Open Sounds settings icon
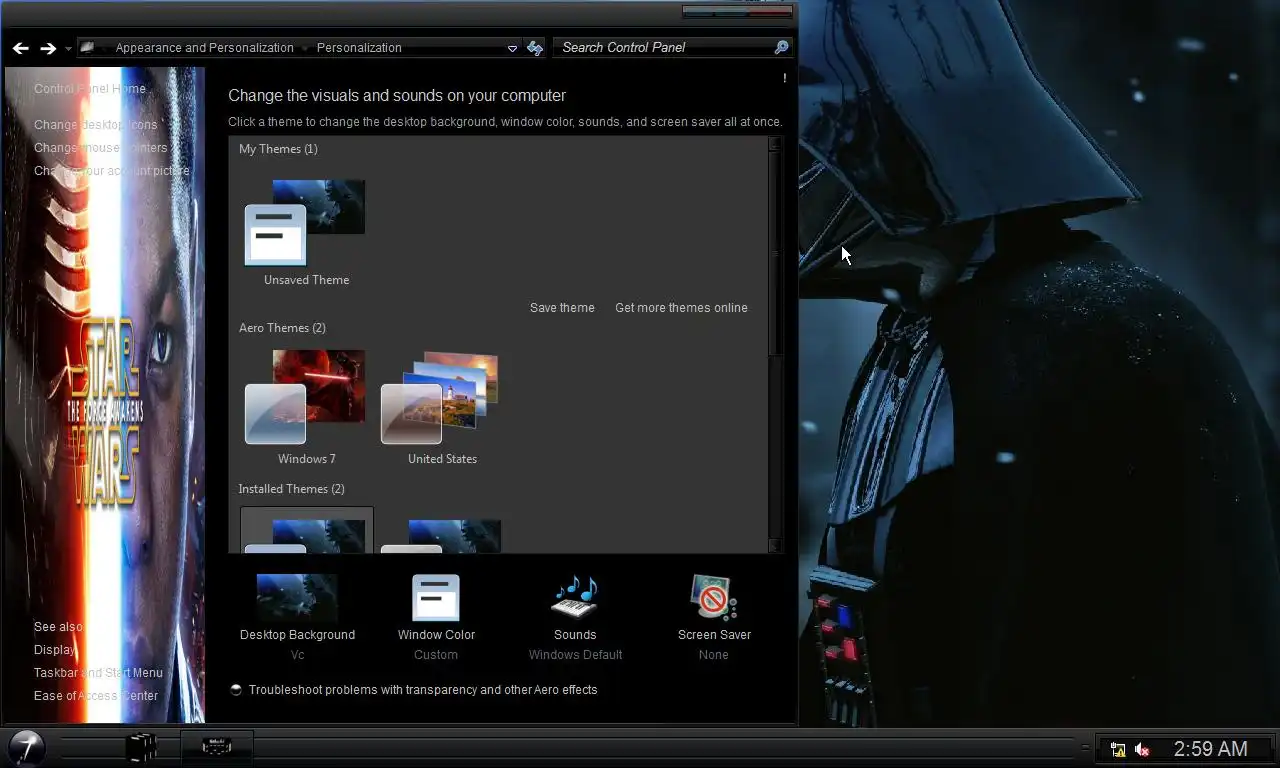 (x=575, y=598)
